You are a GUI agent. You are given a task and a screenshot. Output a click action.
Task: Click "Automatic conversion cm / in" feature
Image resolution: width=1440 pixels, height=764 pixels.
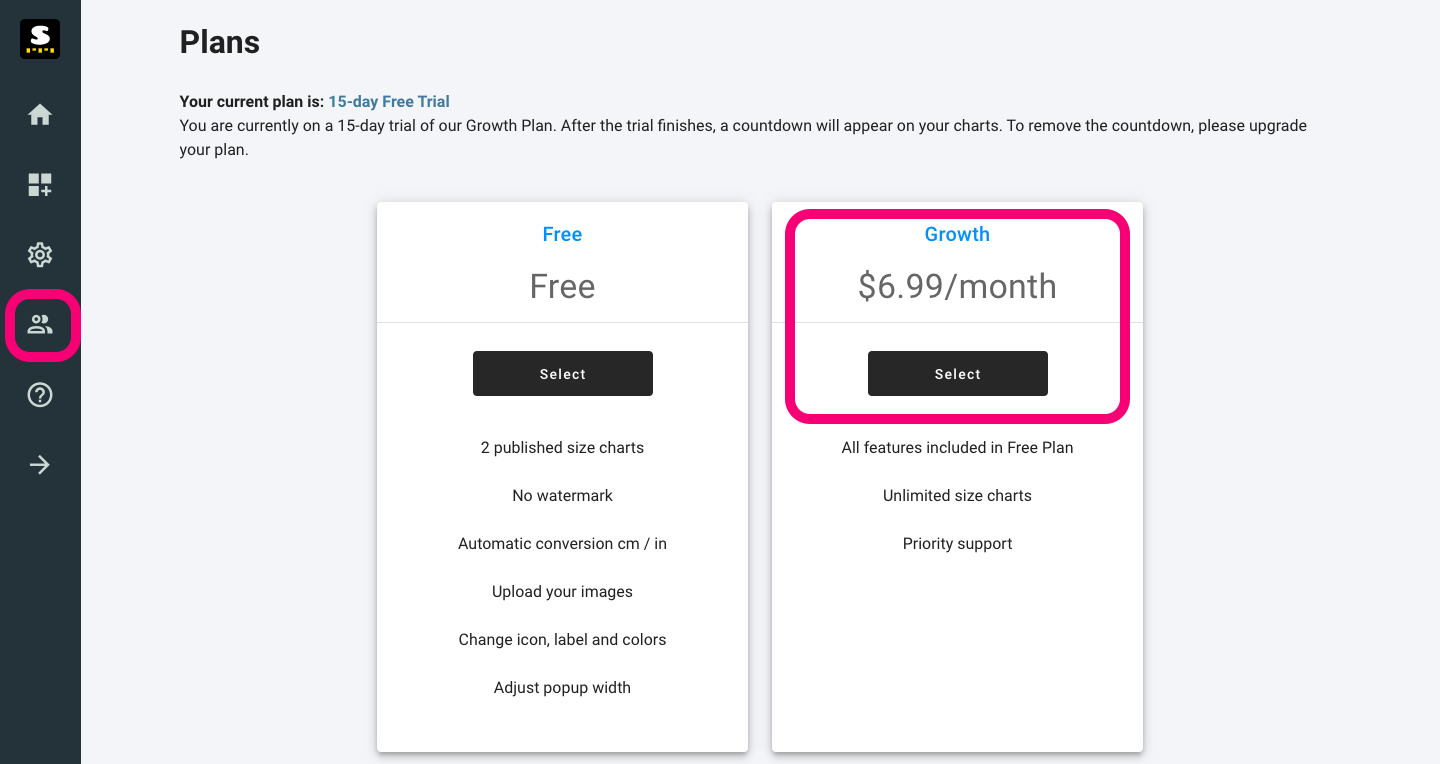pos(562,544)
